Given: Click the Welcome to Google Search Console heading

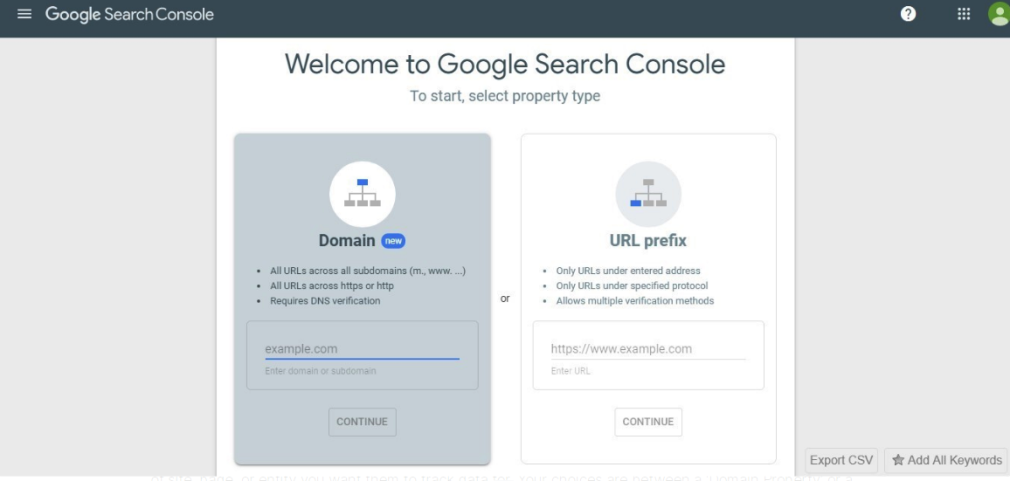Looking at the screenshot, I should point(505,64).
